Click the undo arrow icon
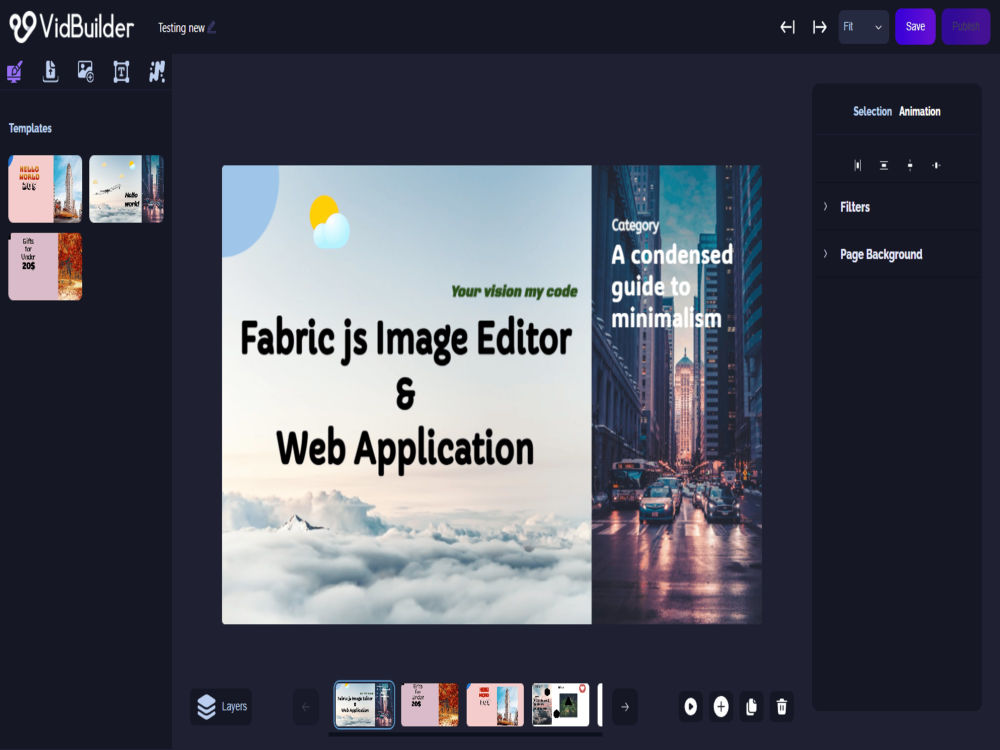 788,27
